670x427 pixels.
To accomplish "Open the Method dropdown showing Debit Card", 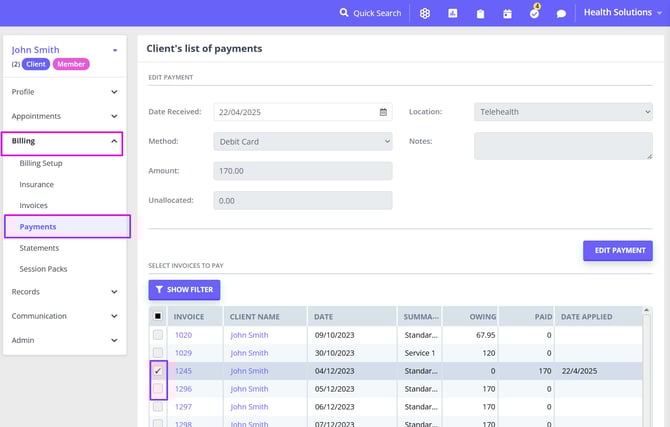I will [x=303, y=142].
